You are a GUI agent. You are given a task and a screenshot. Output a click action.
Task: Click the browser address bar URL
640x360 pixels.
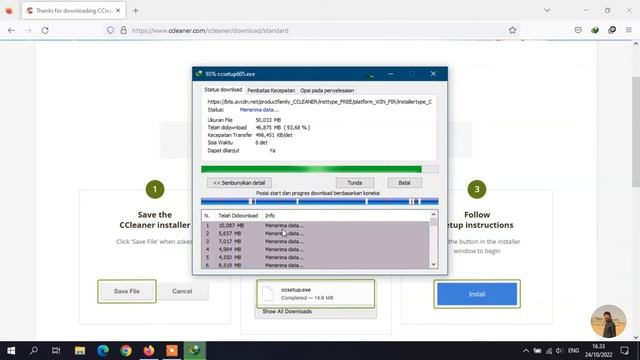click(210, 30)
